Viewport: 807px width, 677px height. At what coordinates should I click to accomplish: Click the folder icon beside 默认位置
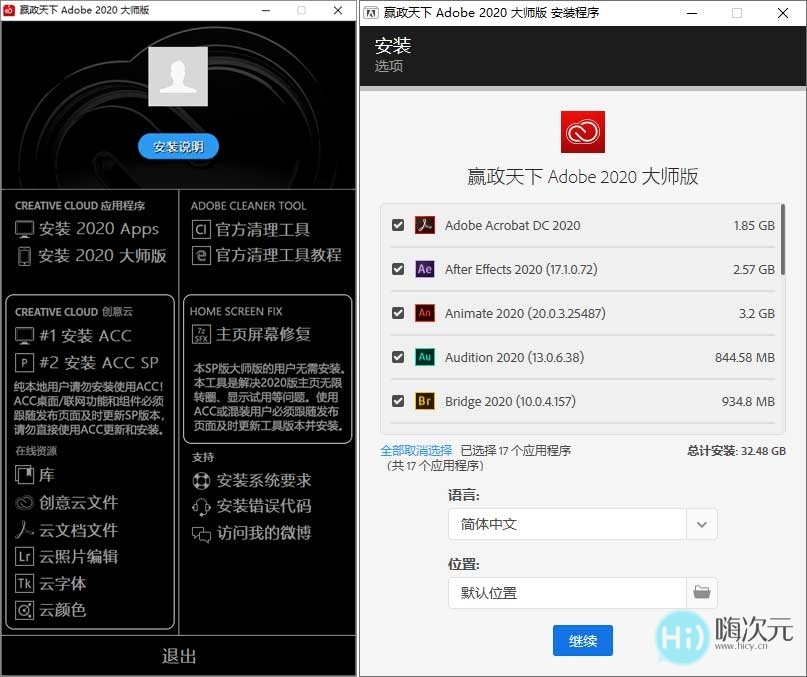pyautogui.click(x=702, y=592)
